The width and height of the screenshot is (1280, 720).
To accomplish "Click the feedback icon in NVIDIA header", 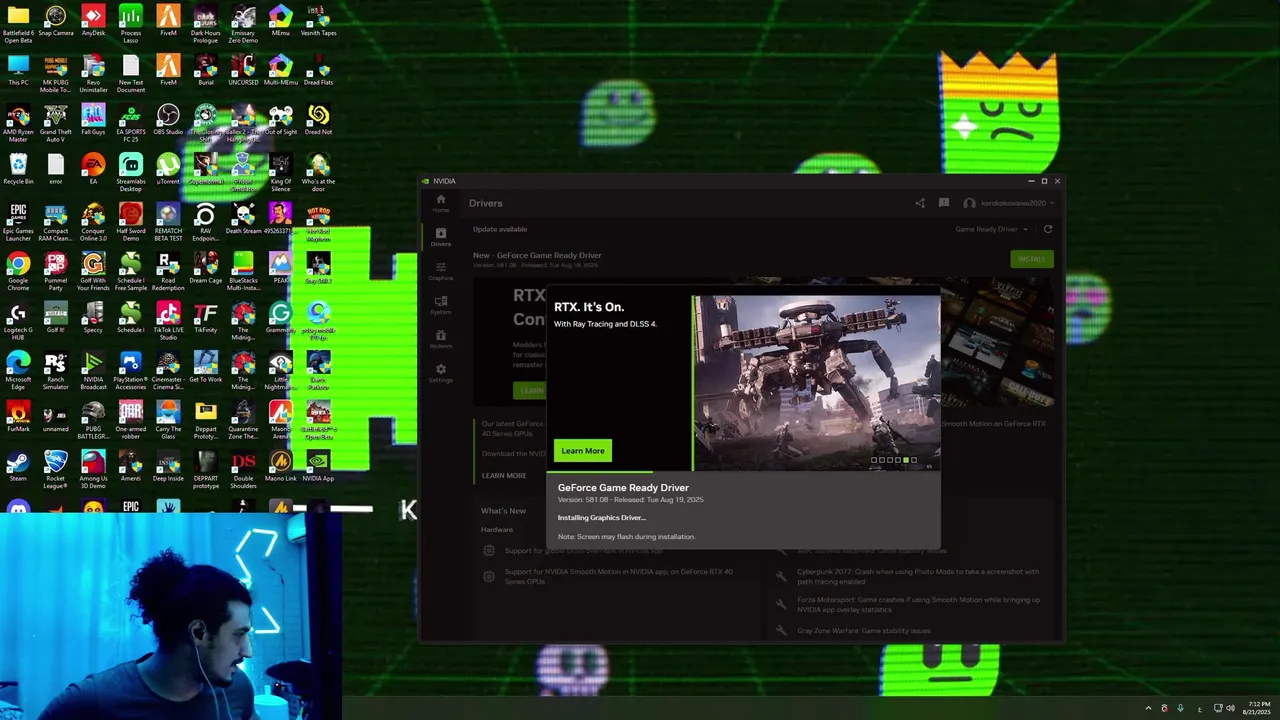I will (943, 203).
